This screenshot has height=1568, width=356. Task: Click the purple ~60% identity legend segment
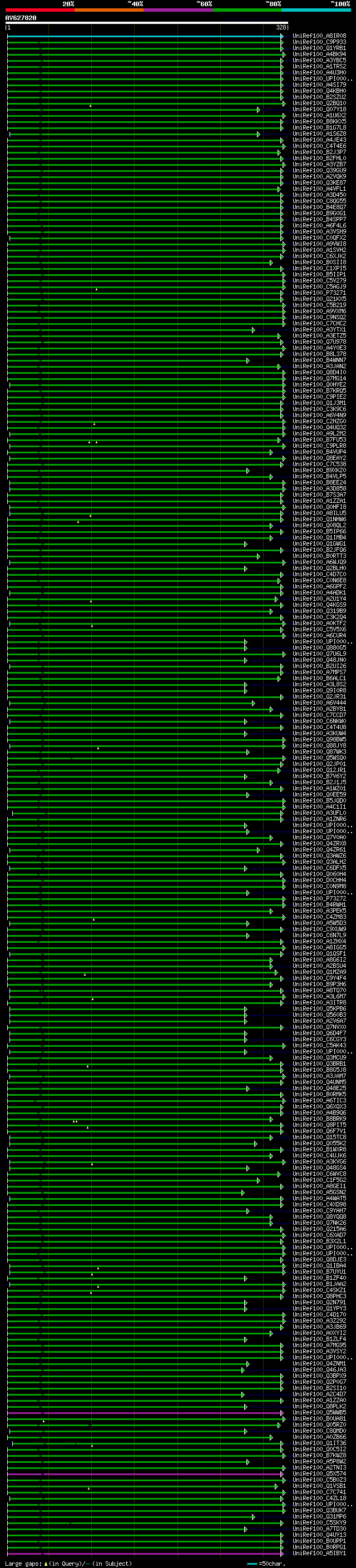coord(179,10)
